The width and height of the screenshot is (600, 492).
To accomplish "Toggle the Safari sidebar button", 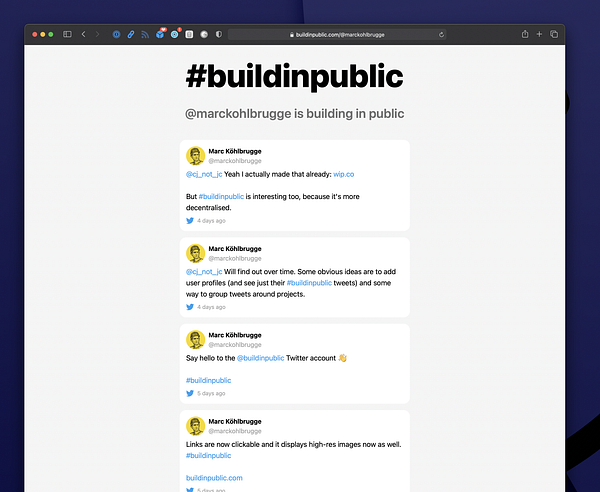I will click(x=67, y=34).
